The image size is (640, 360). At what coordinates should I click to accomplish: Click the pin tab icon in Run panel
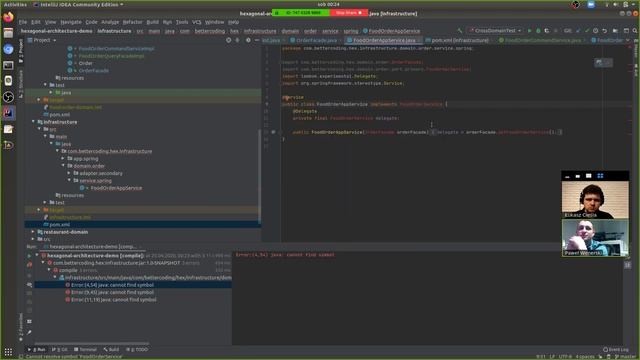pos(29,333)
